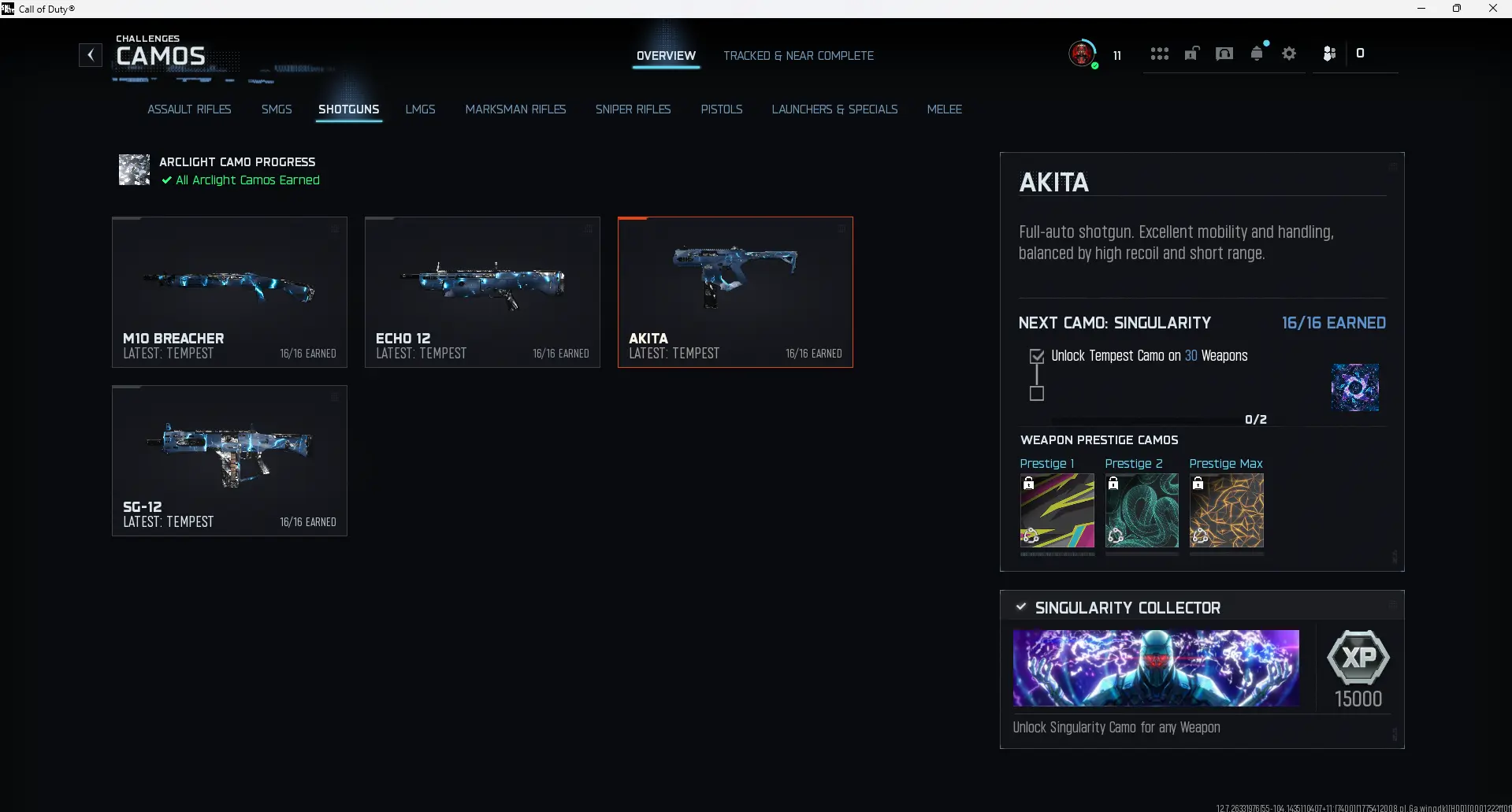
Task: Switch to the Overview tab
Action: coord(666,56)
